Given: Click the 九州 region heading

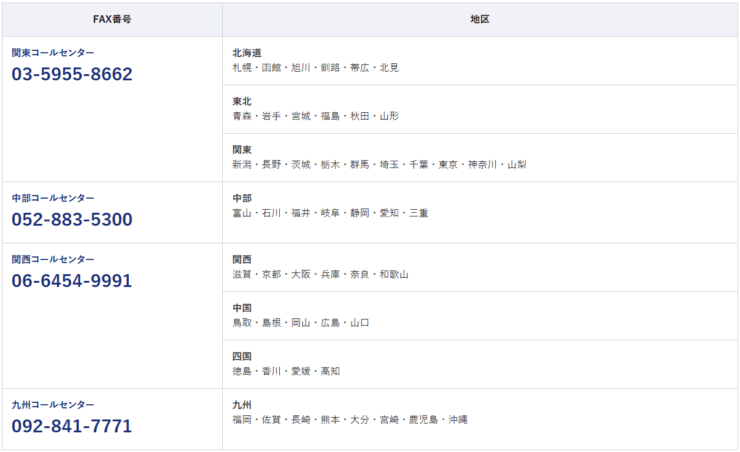Looking at the screenshot, I should tap(242, 405).
